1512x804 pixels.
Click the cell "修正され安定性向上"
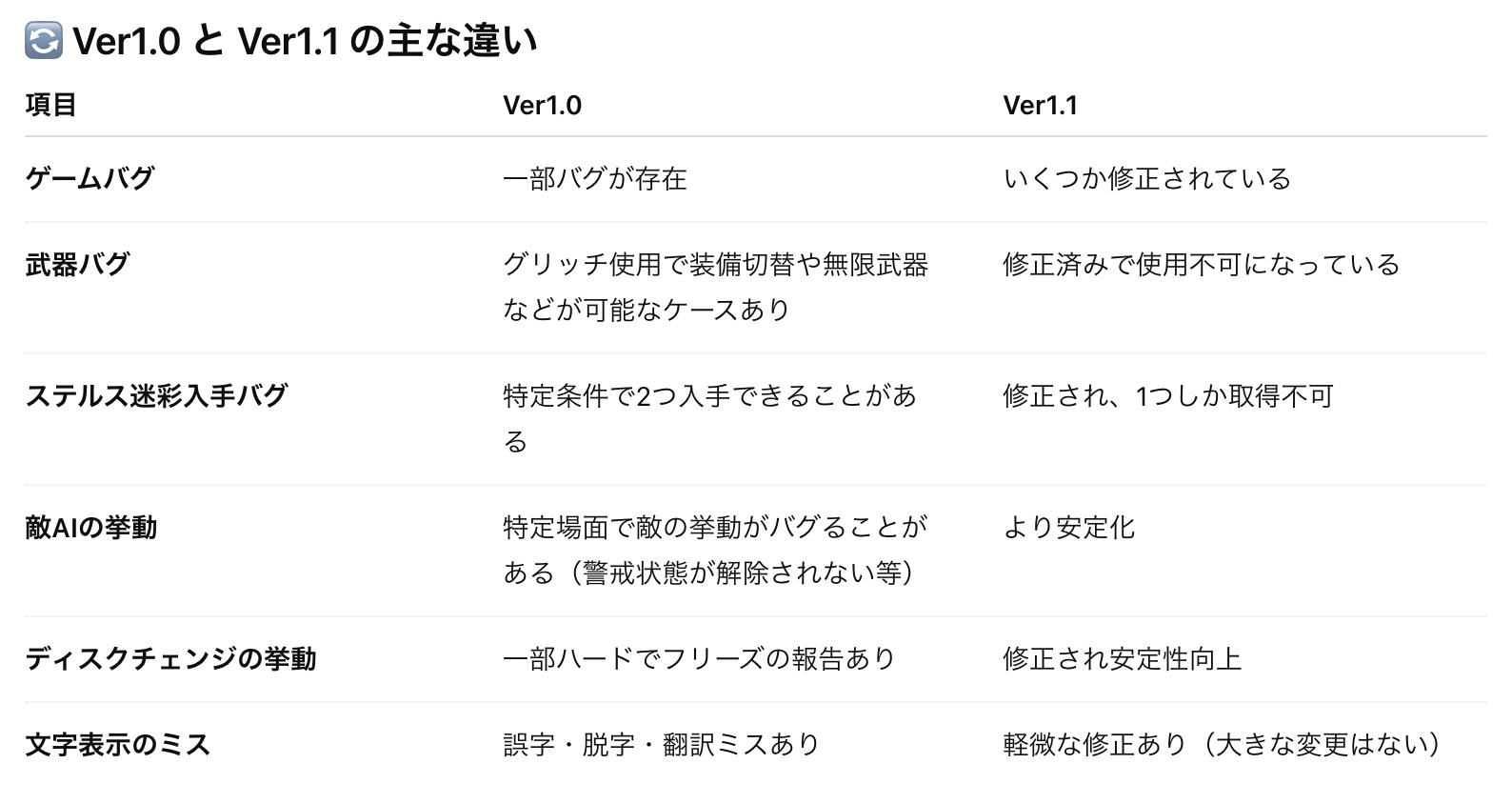point(1122,658)
